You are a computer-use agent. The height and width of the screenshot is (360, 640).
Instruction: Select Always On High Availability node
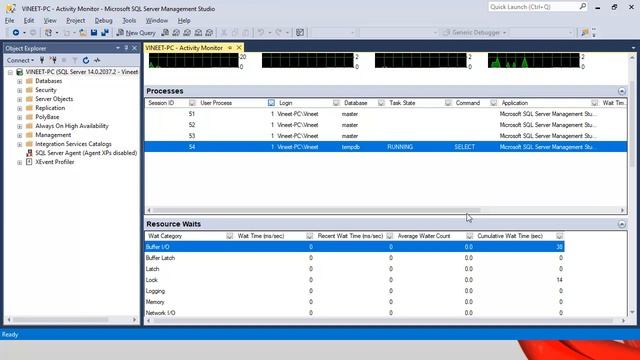point(72,126)
